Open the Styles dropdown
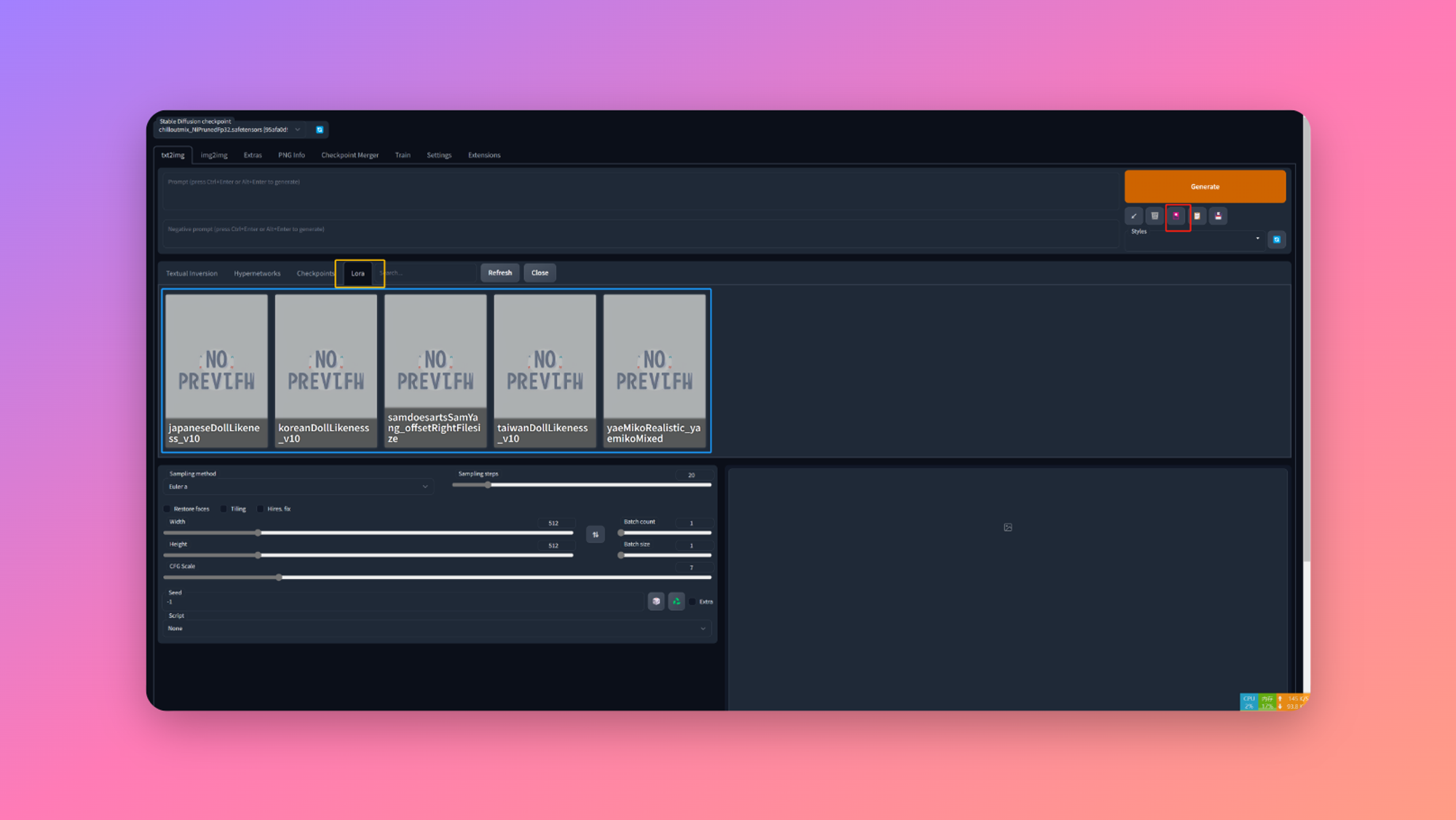 (1195, 240)
